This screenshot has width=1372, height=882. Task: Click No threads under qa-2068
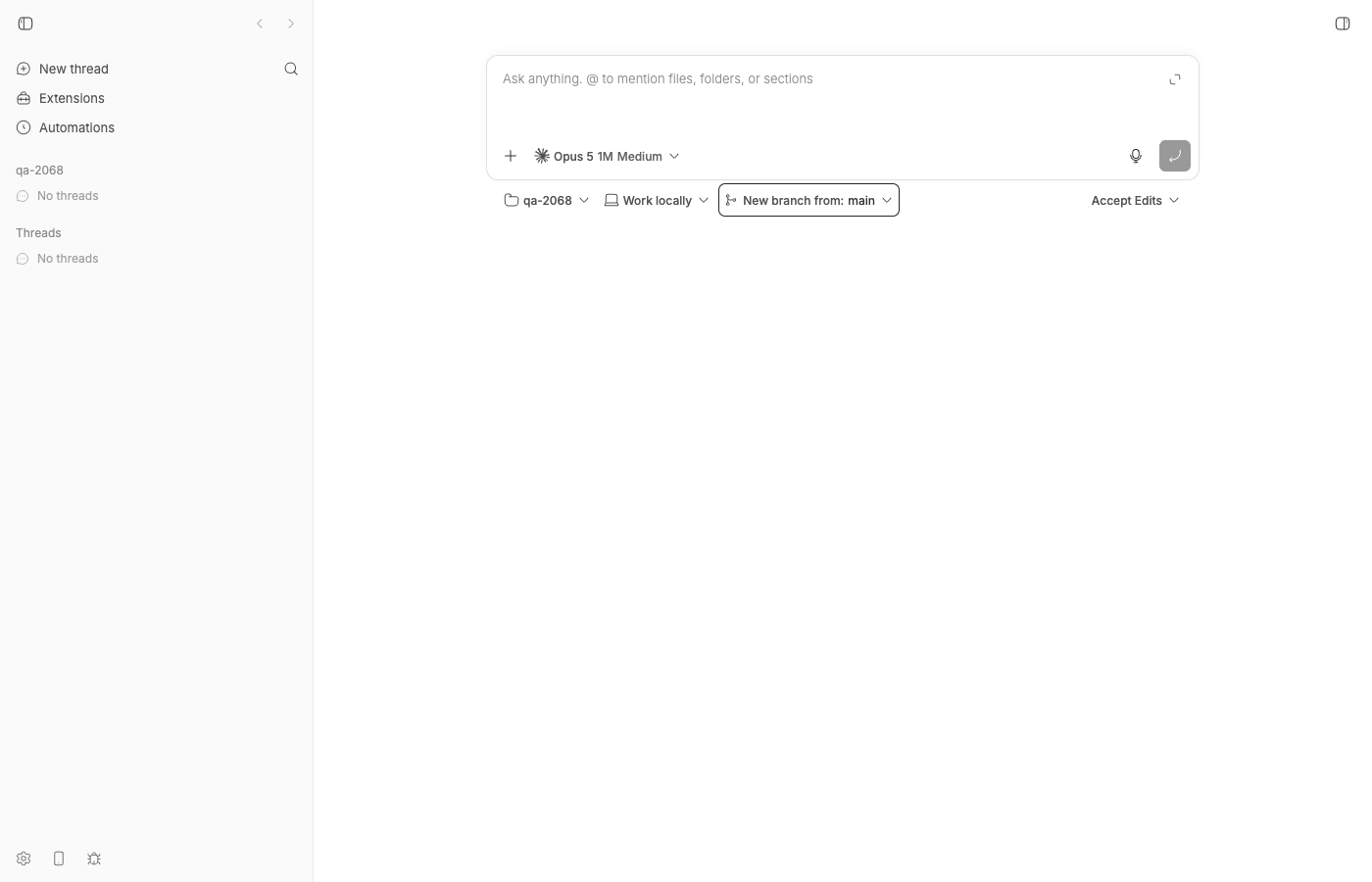point(68,196)
